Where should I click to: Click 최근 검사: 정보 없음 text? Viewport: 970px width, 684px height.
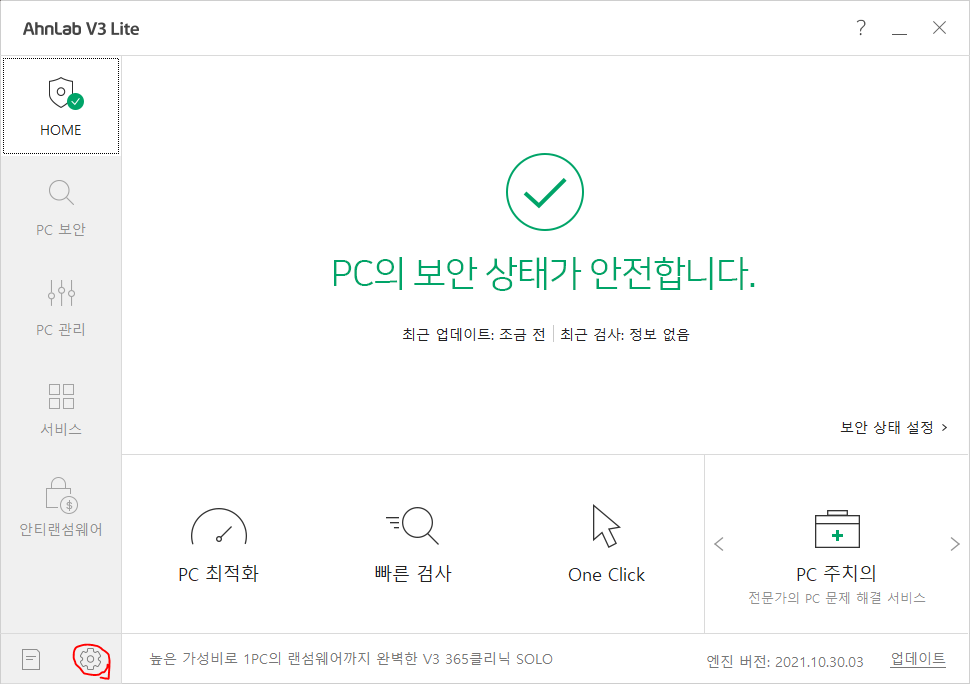tap(625, 335)
